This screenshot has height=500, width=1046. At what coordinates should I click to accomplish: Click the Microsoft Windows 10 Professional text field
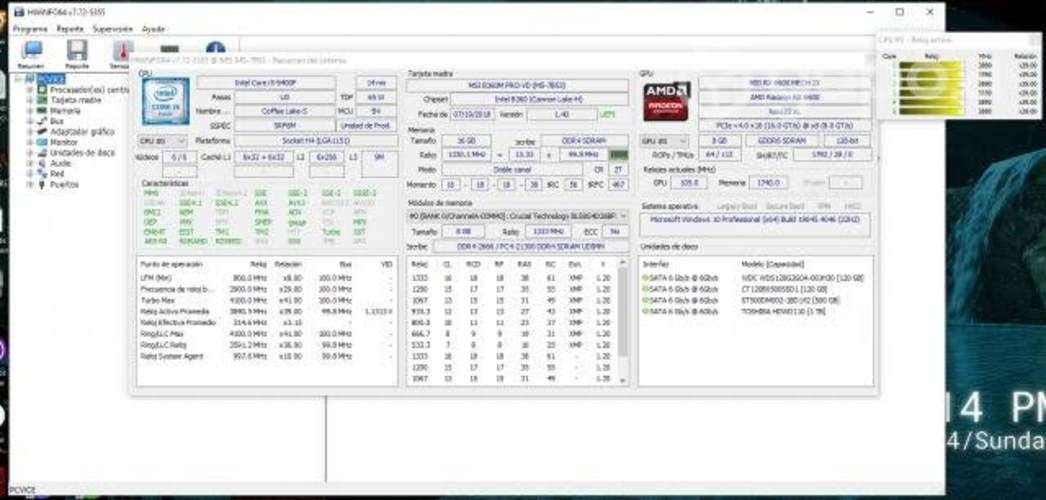coord(754,225)
